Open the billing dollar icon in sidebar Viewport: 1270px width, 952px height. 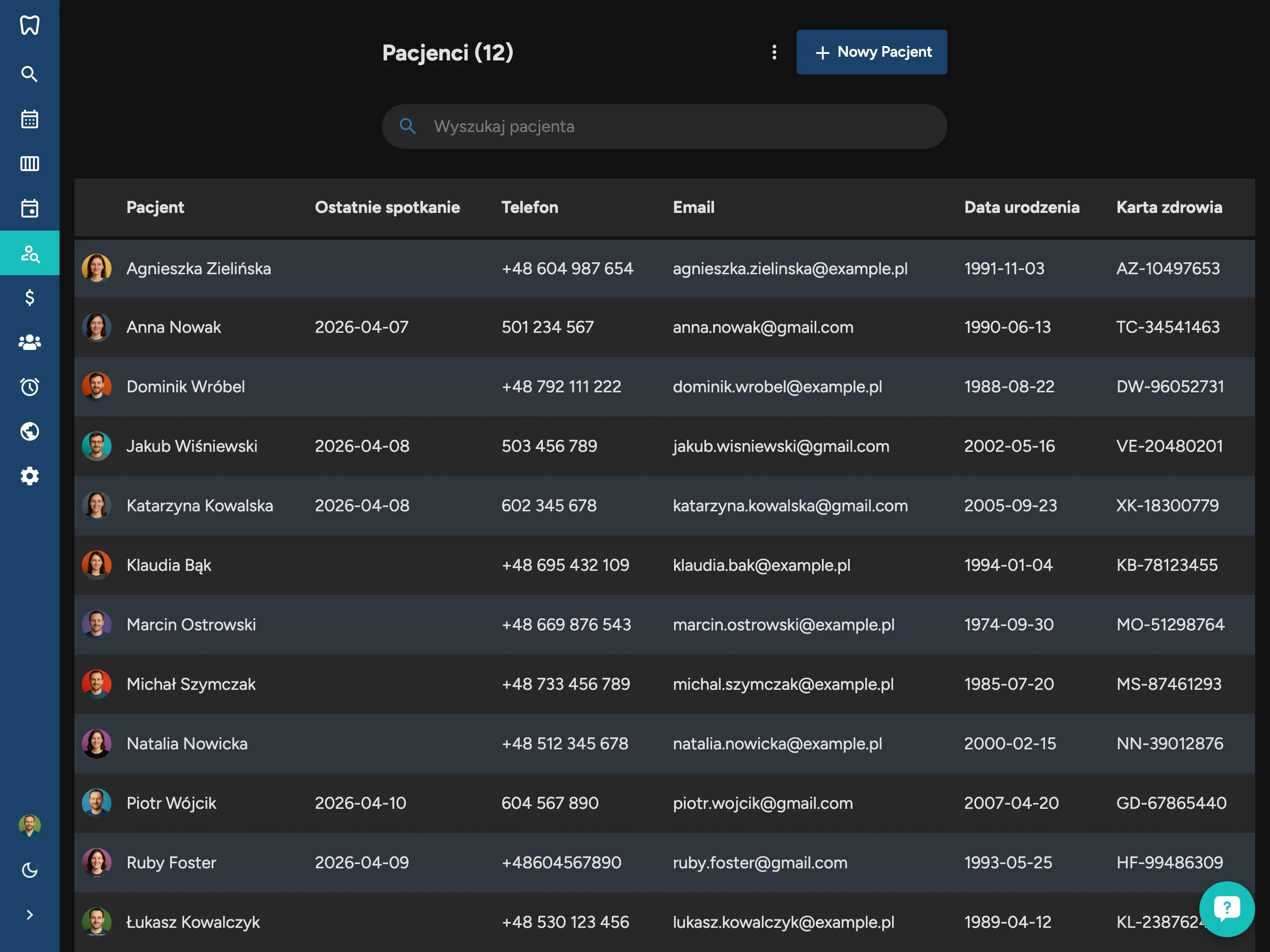pyautogui.click(x=29, y=297)
